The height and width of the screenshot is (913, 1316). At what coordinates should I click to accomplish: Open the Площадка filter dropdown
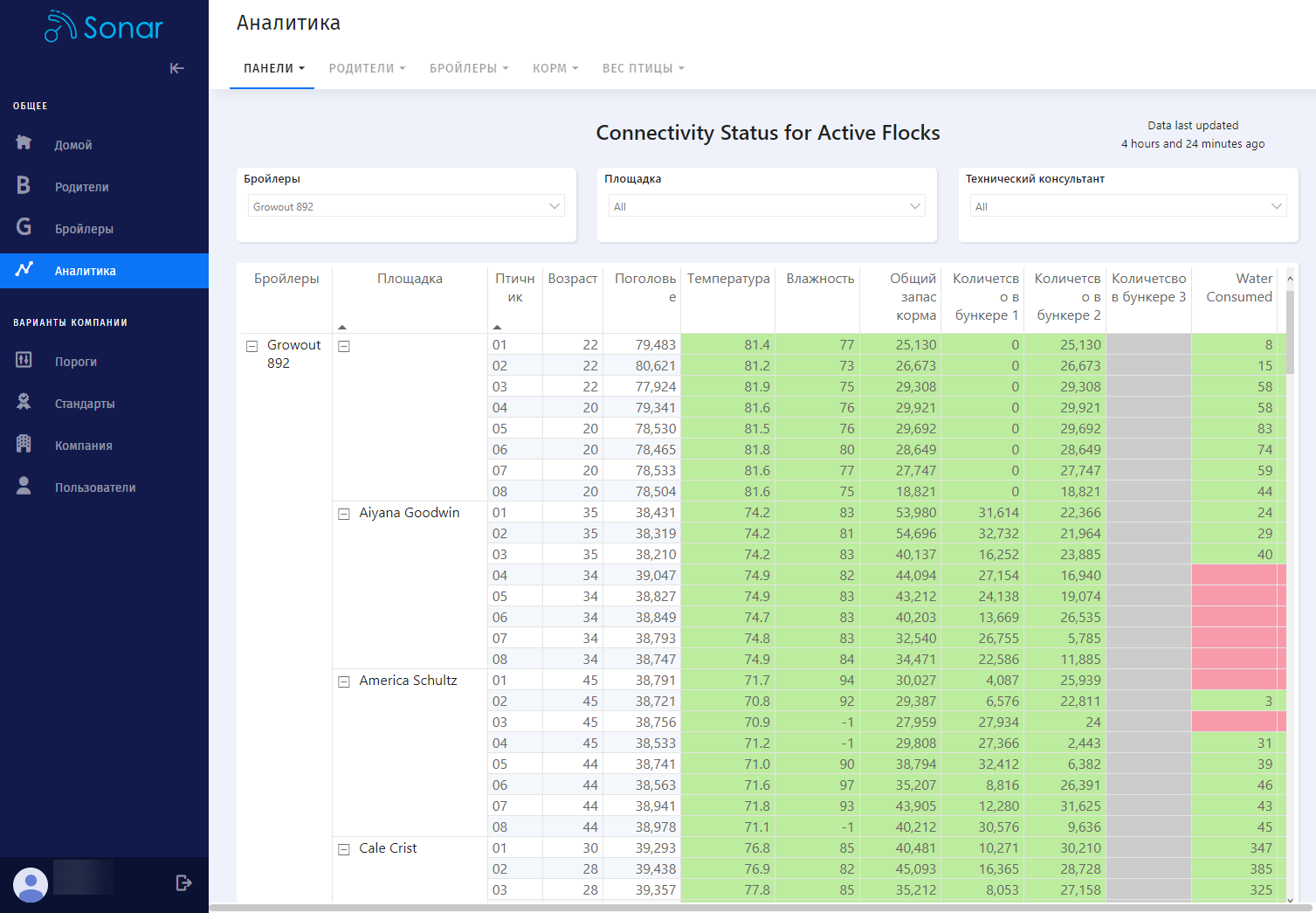tap(767, 206)
